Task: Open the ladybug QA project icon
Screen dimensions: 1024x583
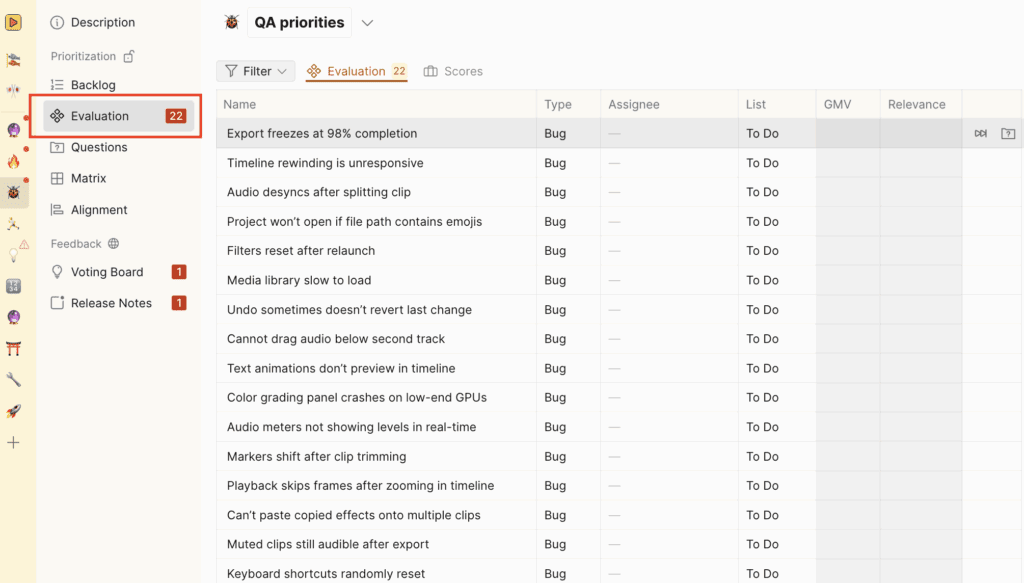Action: [x=13, y=192]
